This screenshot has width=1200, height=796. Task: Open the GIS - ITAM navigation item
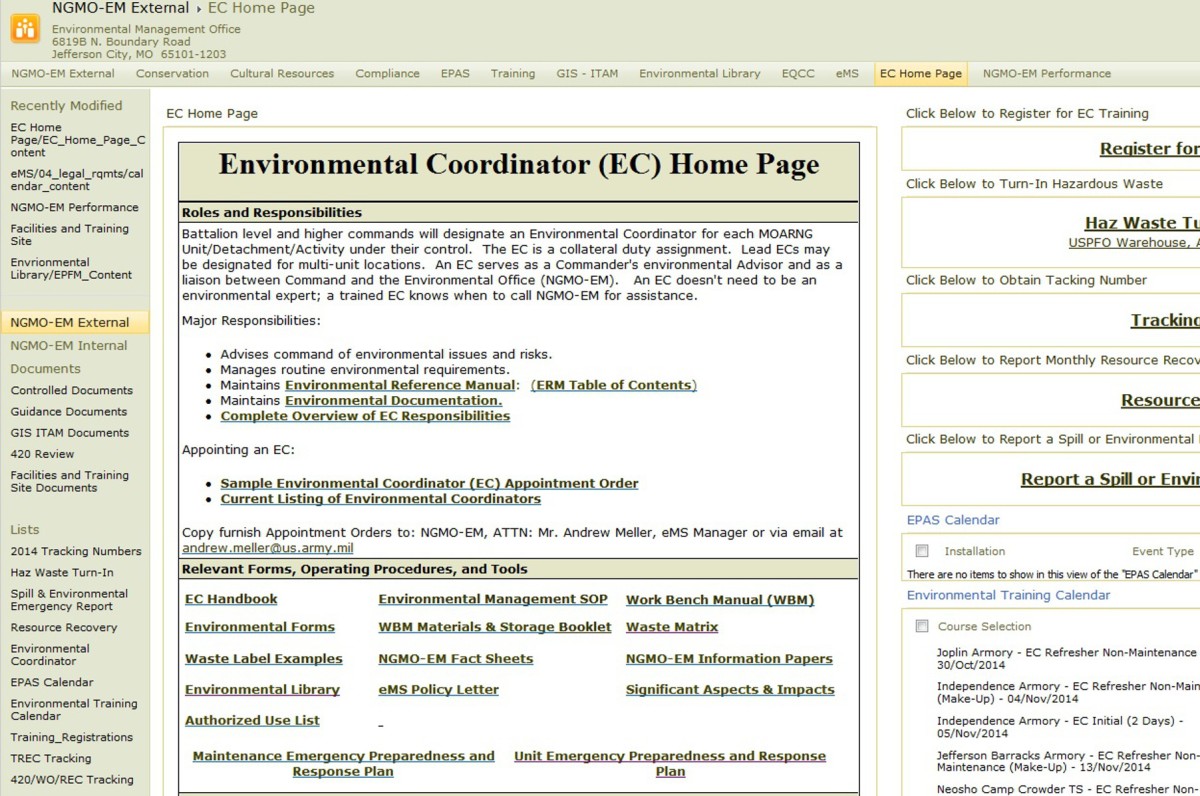pyautogui.click(x=586, y=73)
